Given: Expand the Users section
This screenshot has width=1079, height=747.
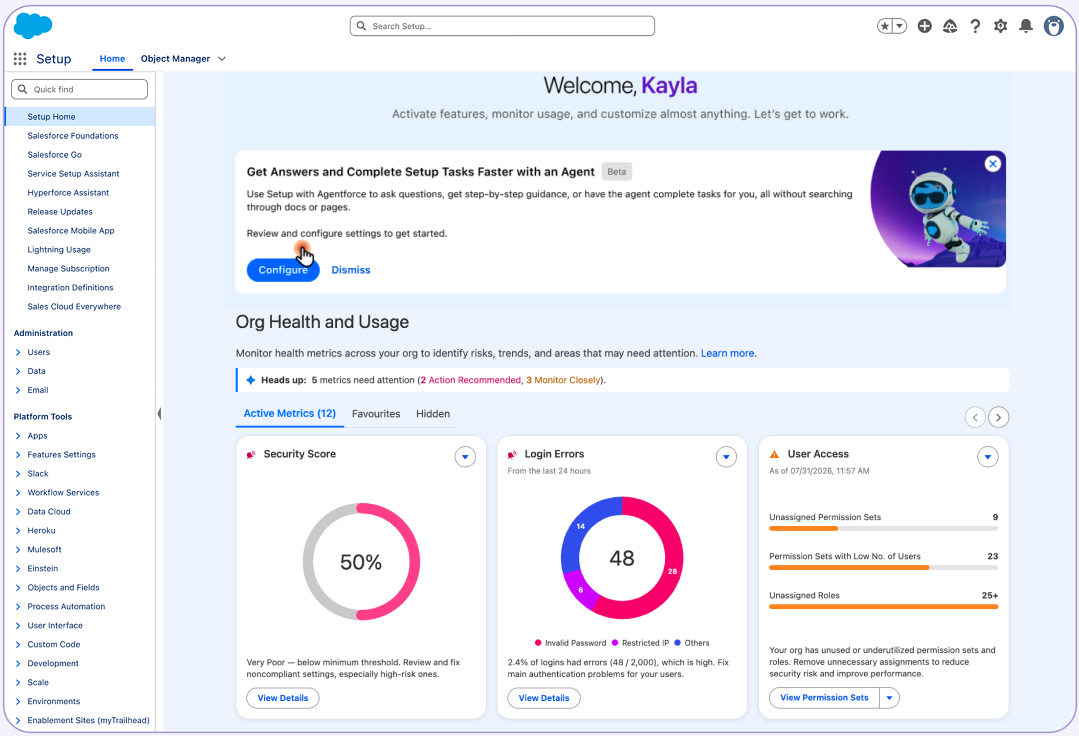Looking at the screenshot, I should (x=18, y=352).
